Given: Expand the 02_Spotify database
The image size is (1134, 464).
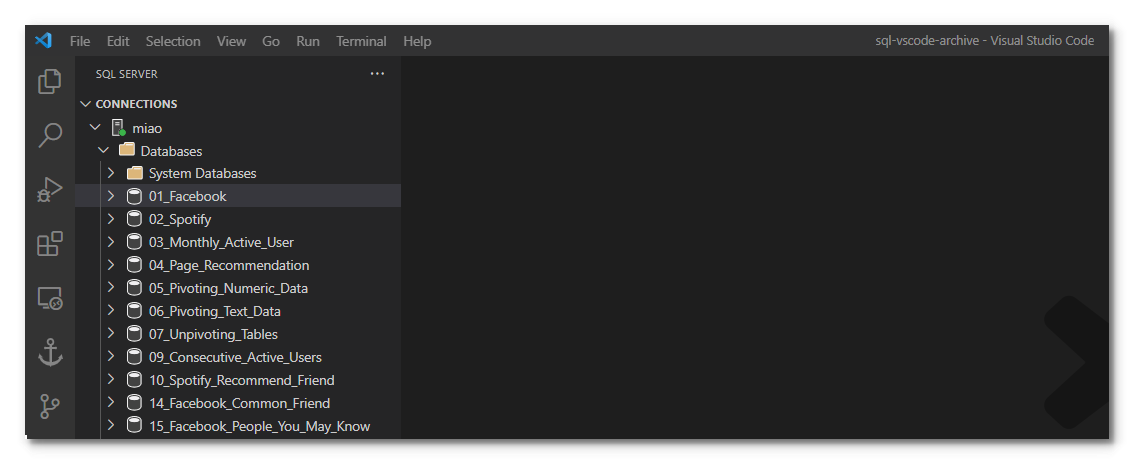Looking at the screenshot, I should 111,219.
